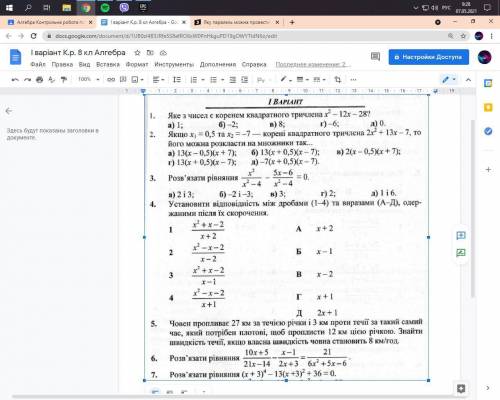Open comment history icon near share button
The height and width of the screenshot is (400, 500).
pos(375,57)
